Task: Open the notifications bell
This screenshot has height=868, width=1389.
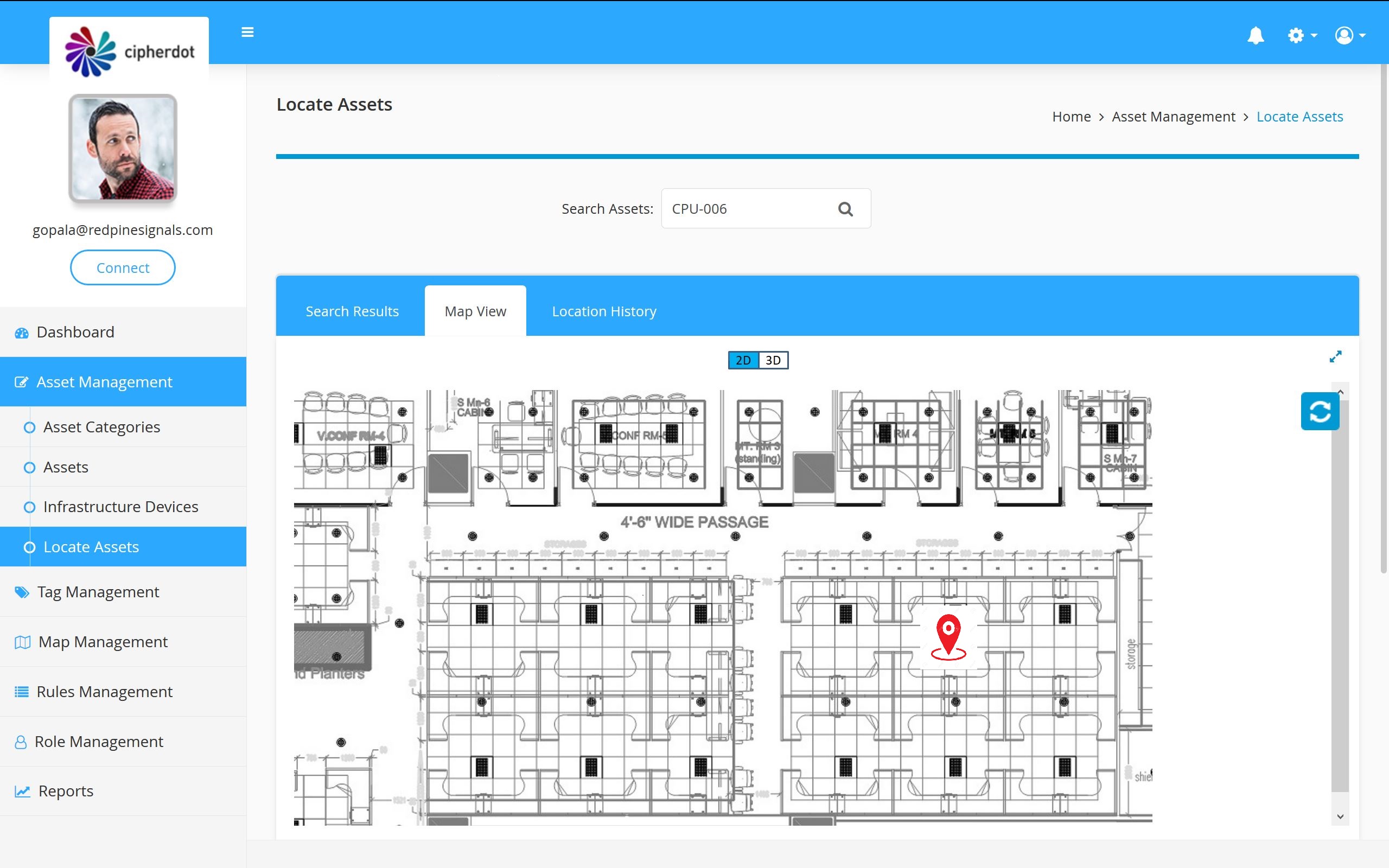Action: (x=1256, y=36)
